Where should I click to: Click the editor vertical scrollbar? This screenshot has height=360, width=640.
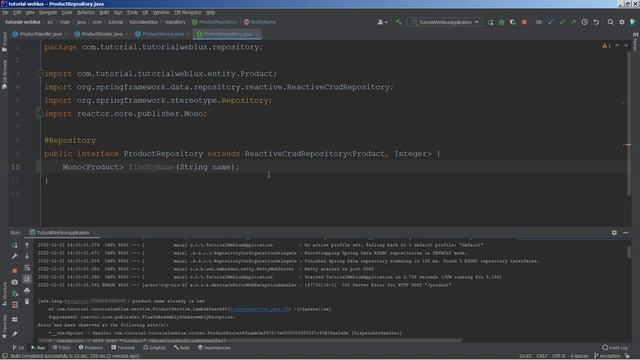tap(629, 122)
